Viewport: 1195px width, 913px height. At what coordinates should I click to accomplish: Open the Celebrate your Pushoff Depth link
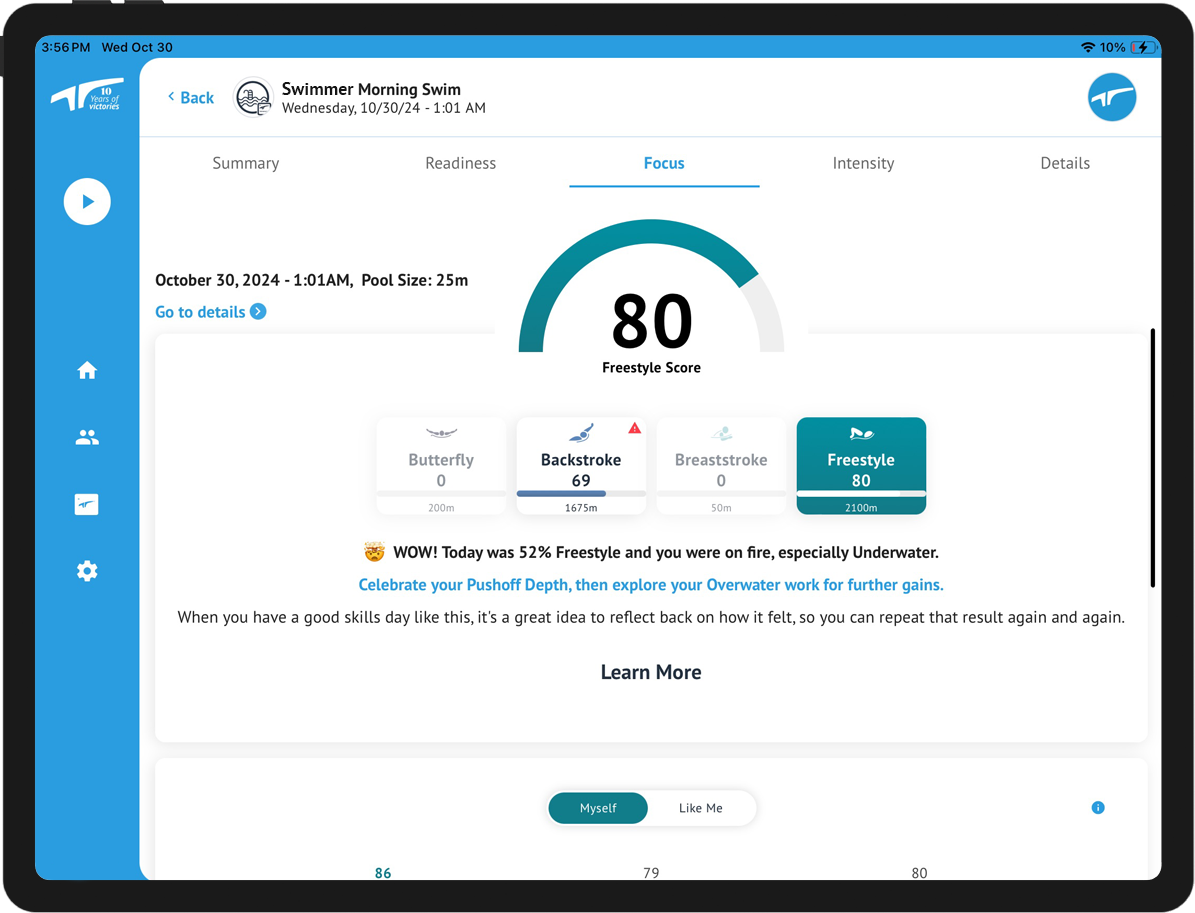pyautogui.click(x=650, y=584)
